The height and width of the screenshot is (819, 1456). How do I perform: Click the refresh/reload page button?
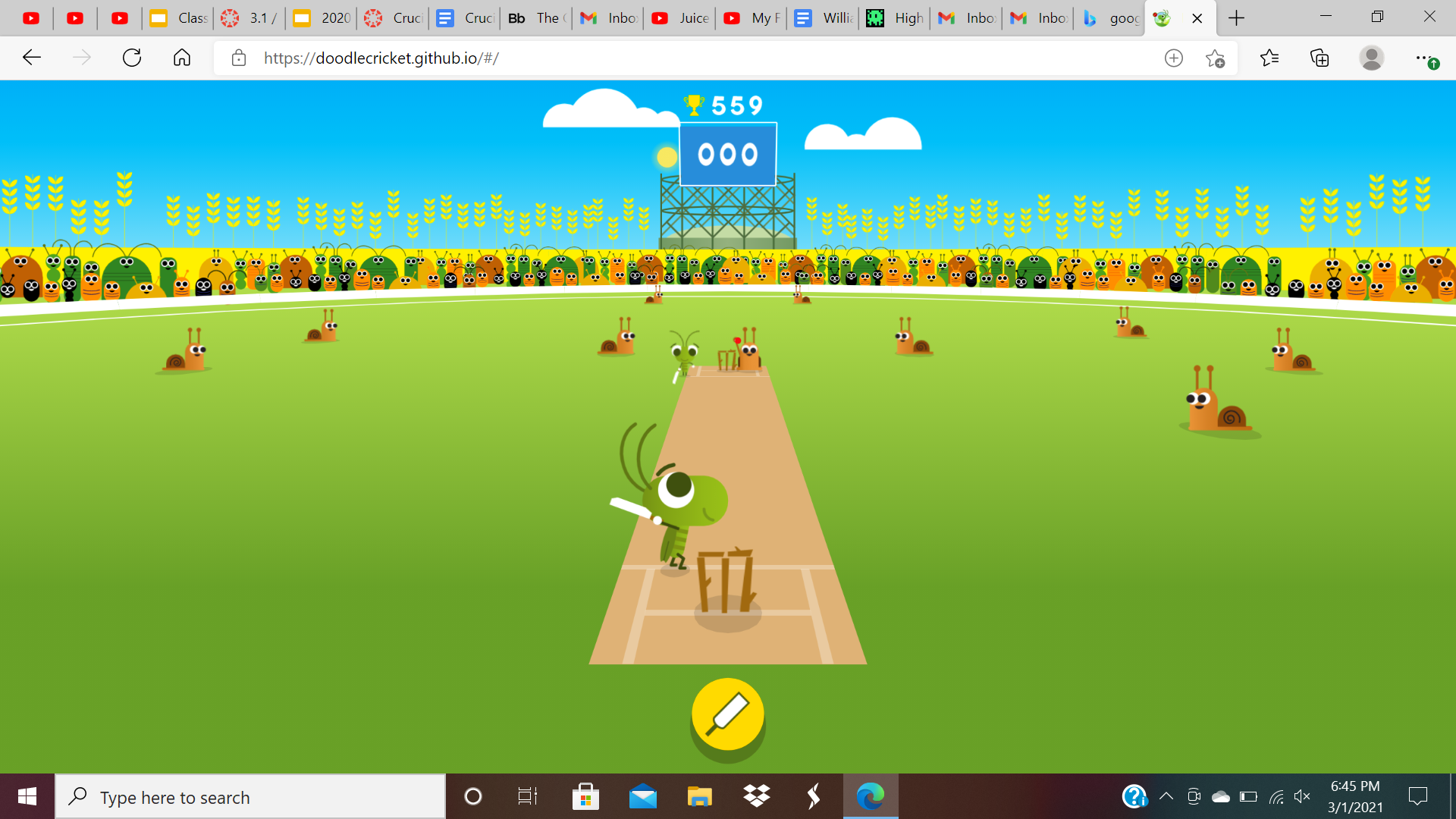click(x=132, y=58)
